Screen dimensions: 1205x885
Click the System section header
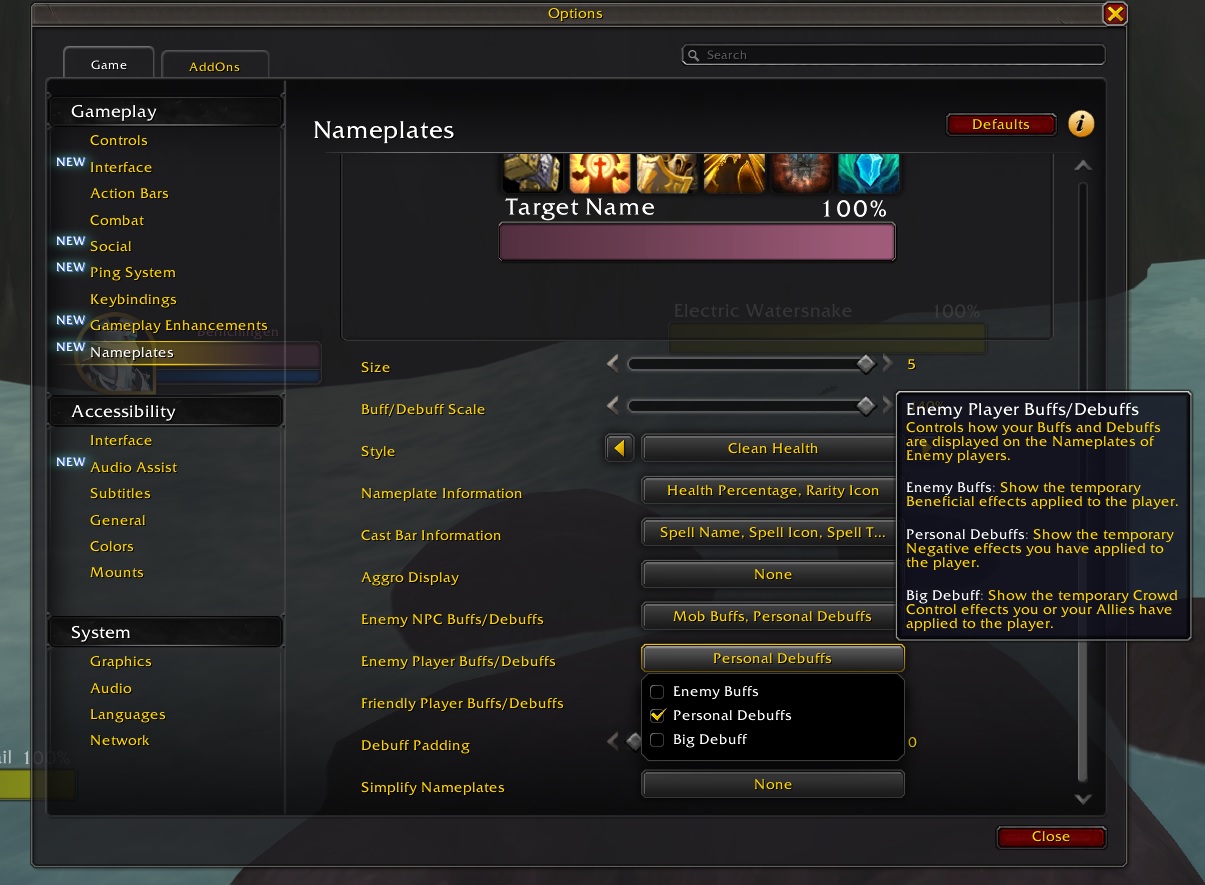(x=165, y=632)
